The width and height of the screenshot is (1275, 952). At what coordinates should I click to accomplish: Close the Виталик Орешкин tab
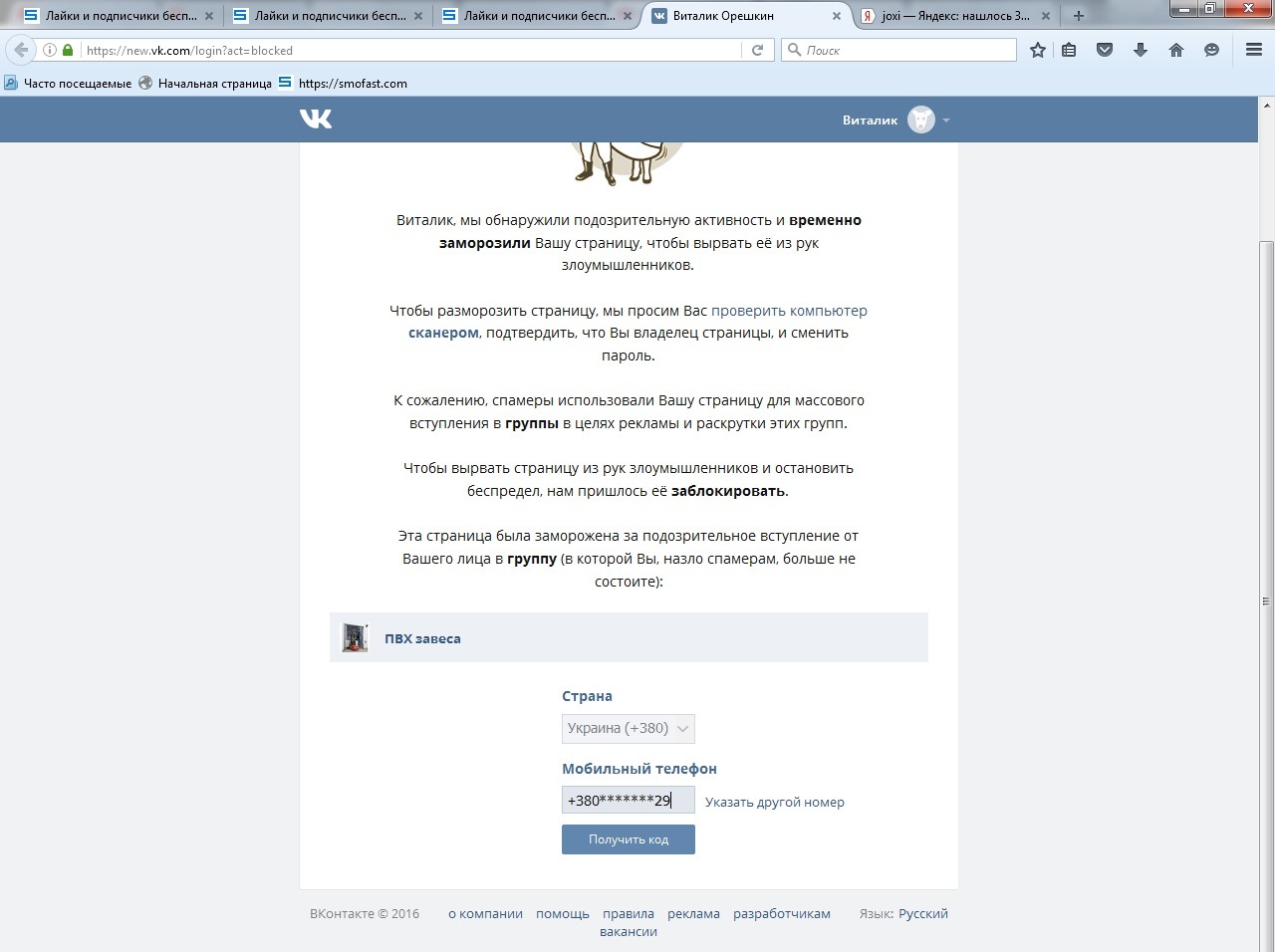pyautogui.click(x=837, y=16)
